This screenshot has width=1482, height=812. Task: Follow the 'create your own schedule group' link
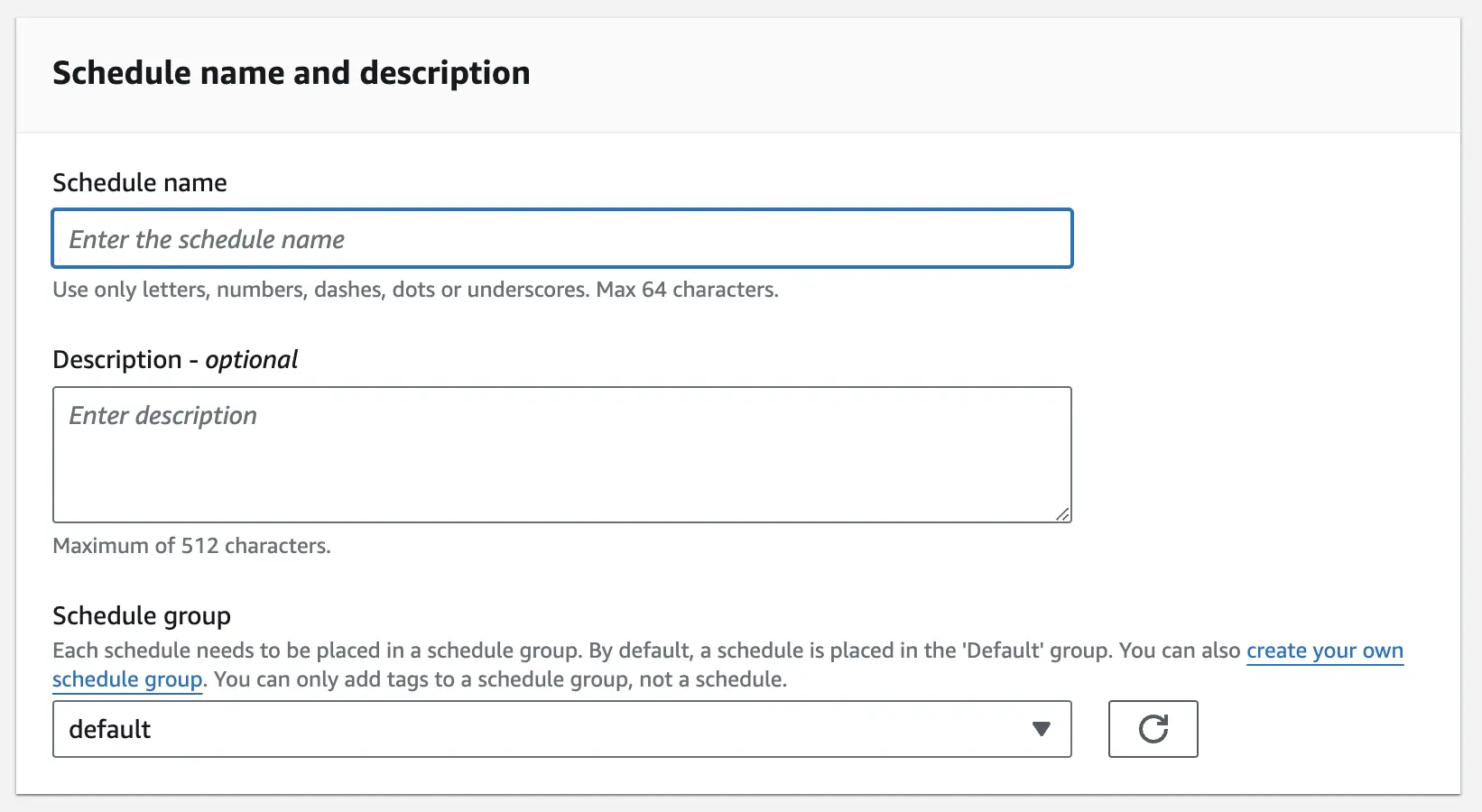pos(1324,651)
